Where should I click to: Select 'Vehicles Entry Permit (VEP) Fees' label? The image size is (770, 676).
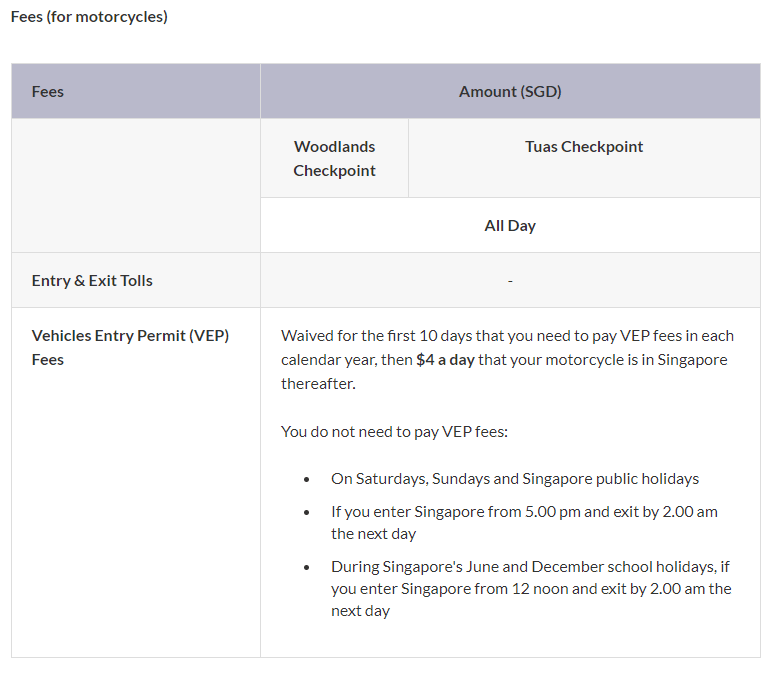pyautogui.click(x=130, y=347)
